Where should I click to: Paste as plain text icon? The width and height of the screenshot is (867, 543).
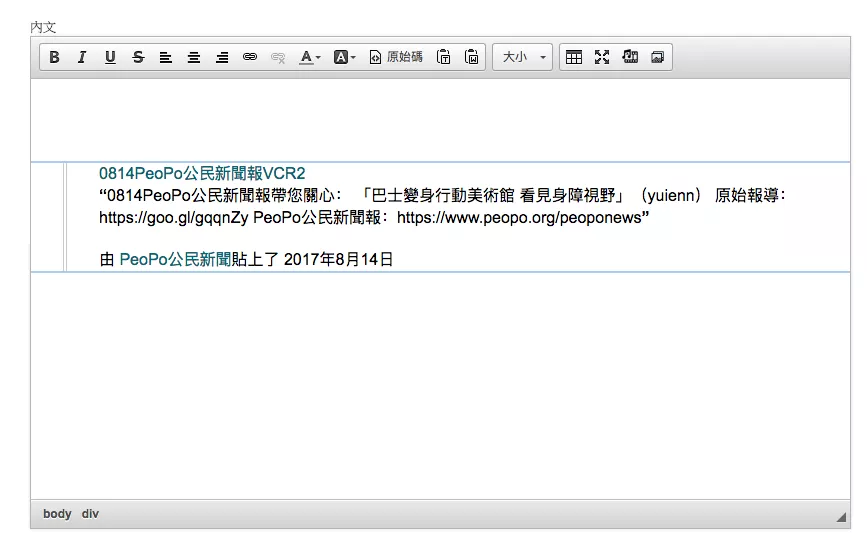coord(443,57)
